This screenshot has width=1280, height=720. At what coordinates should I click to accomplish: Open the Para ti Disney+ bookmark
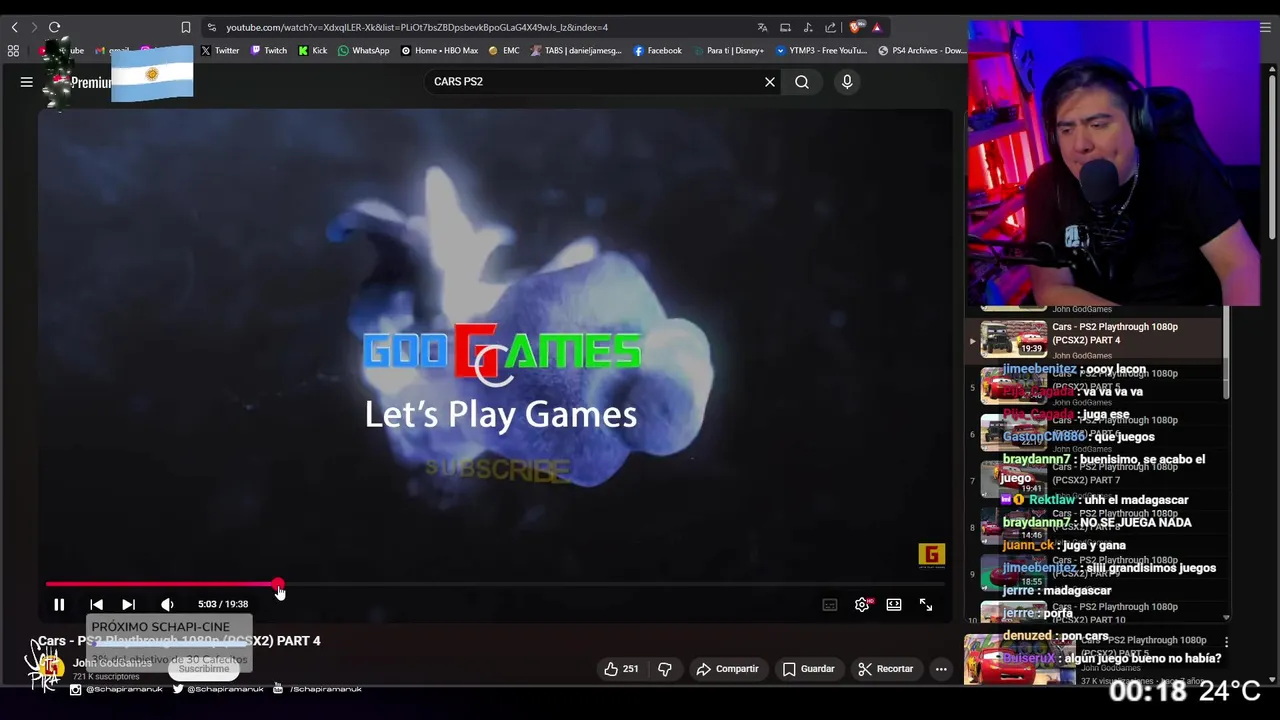[x=728, y=50]
